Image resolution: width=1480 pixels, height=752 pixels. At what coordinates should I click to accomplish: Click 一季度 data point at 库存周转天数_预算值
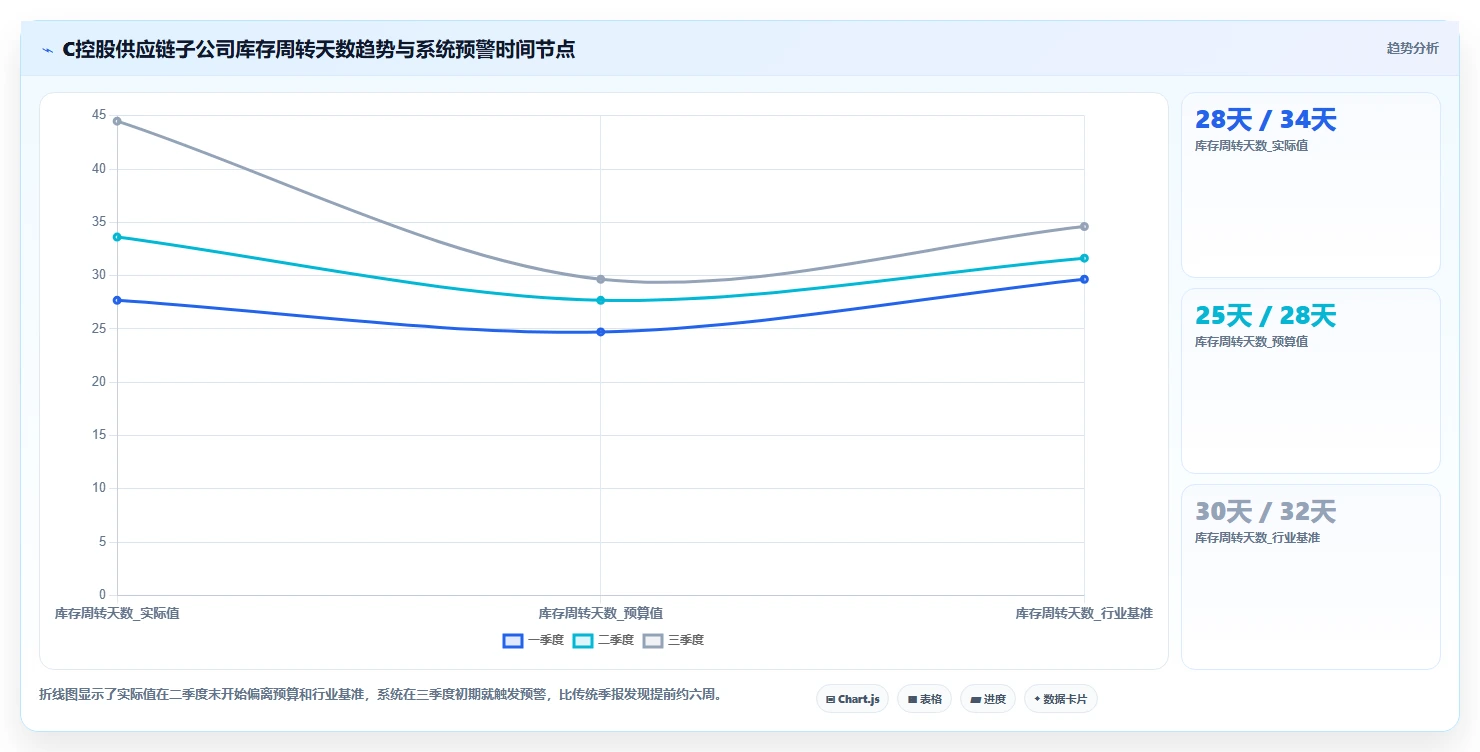[600, 332]
